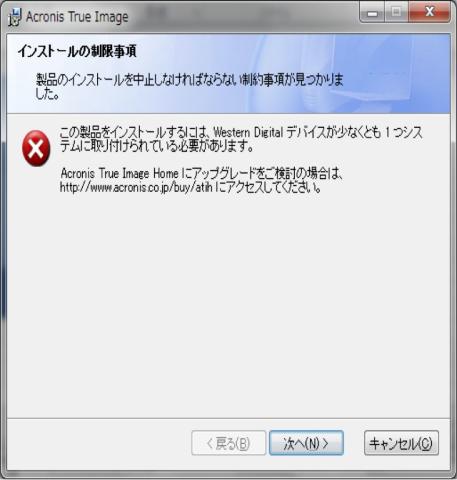Close the installer with the red X
Viewport: 457px width, 480px height.
click(x=429, y=13)
